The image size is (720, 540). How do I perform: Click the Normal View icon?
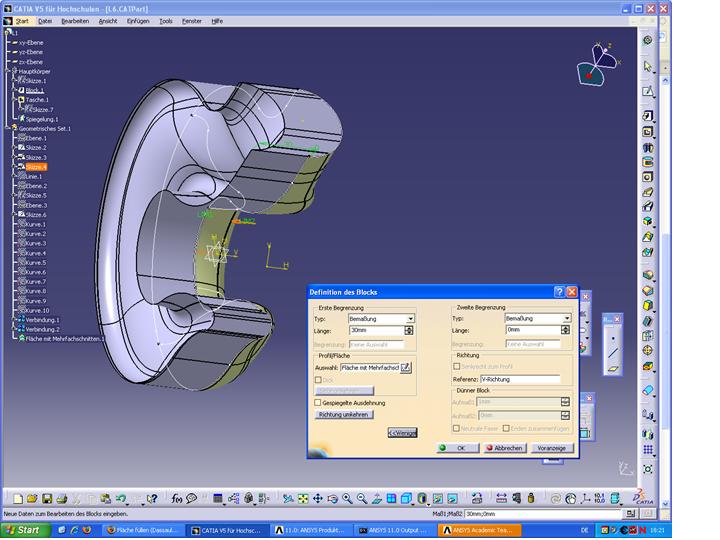[x=377, y=498]
